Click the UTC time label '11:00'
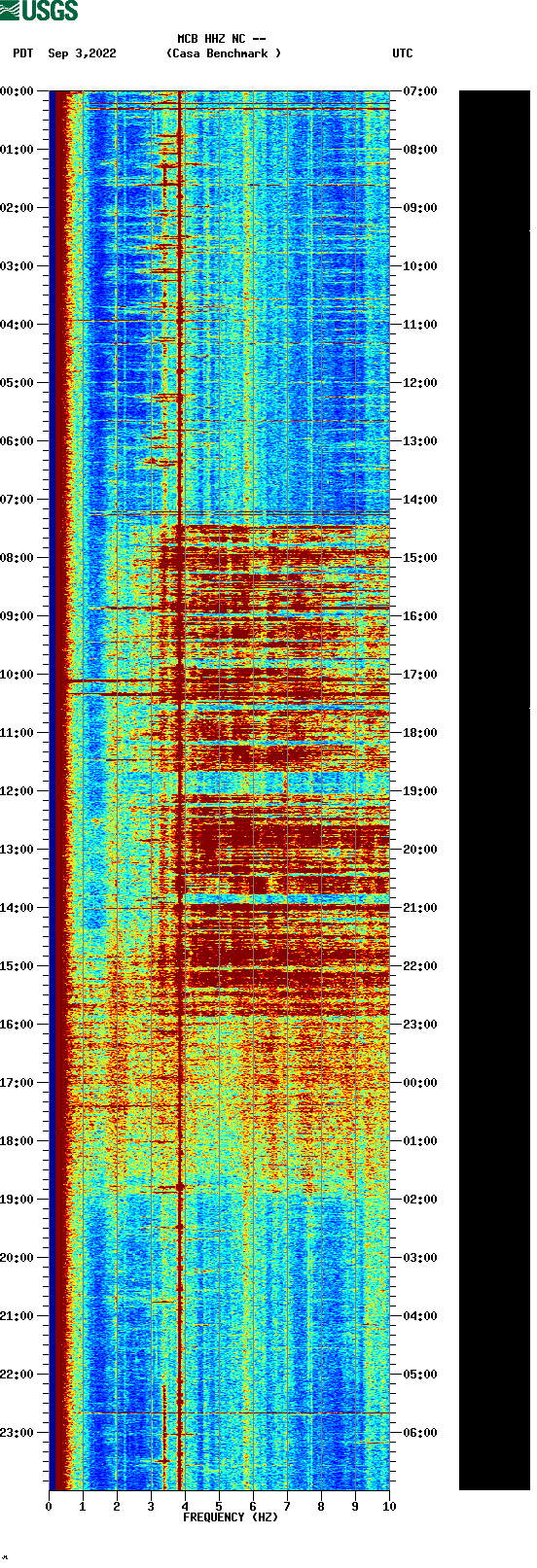537x1568 pixels. (x=420, y=325)
